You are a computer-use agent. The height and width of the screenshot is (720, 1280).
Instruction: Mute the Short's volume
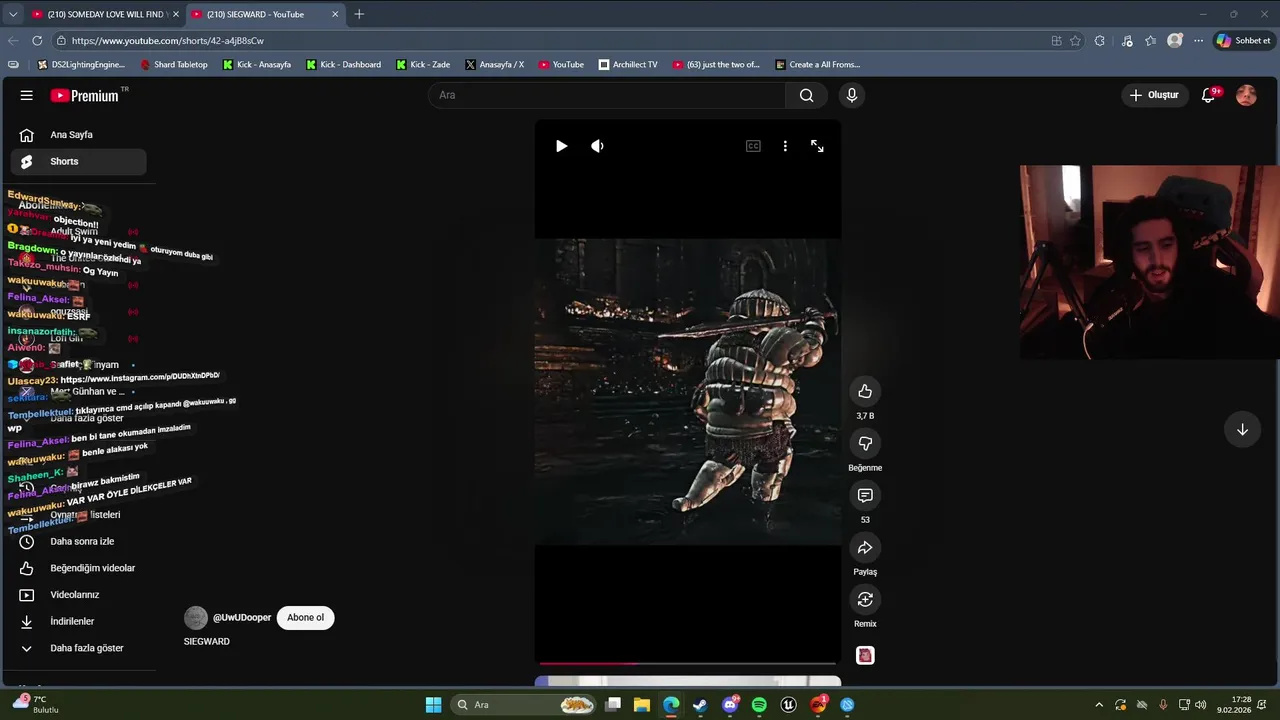point(597,146)
